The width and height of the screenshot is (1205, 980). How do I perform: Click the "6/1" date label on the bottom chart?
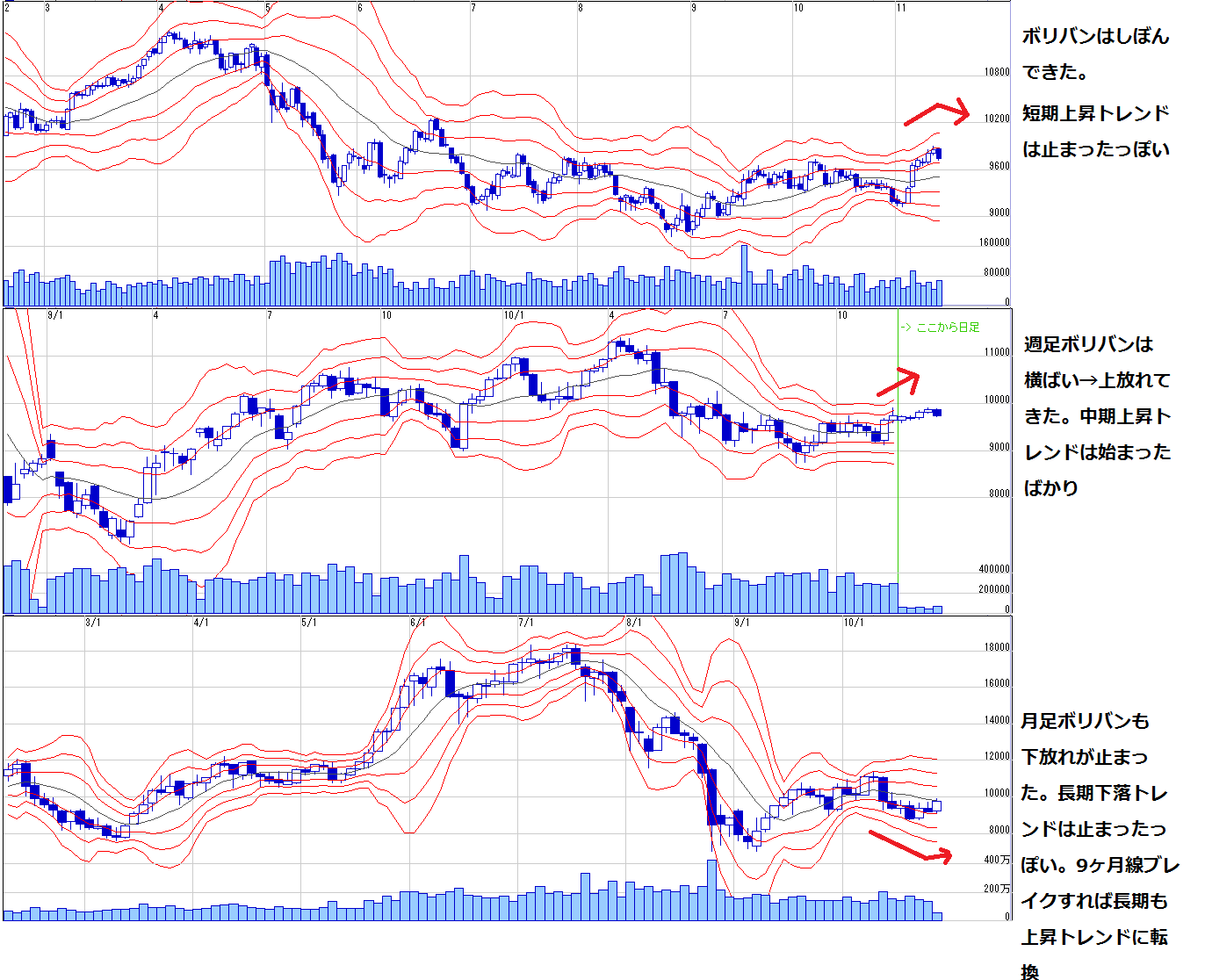tap(417, 623)
